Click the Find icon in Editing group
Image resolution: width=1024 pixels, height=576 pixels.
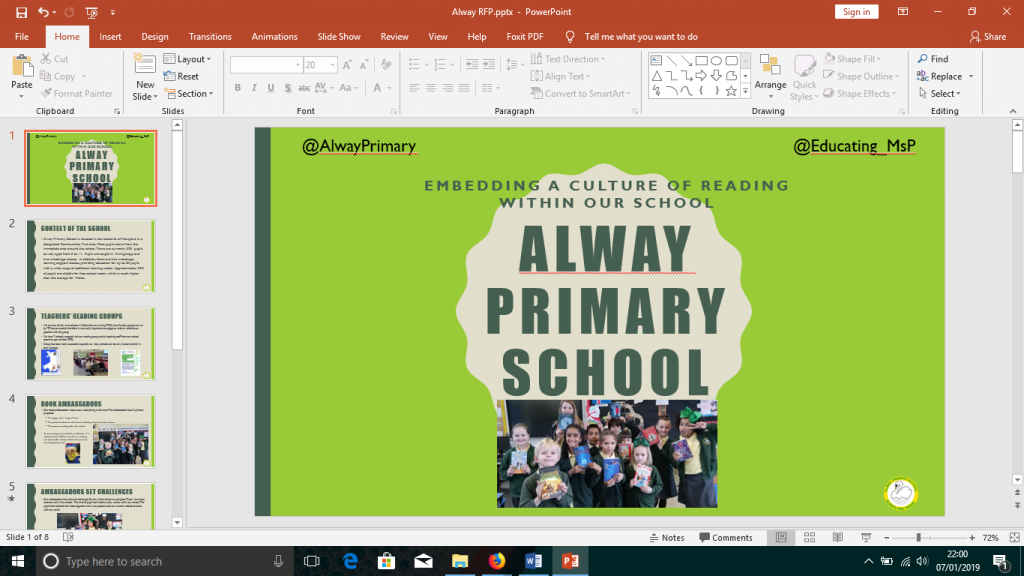pyautogui.click(x=925, y=59)
